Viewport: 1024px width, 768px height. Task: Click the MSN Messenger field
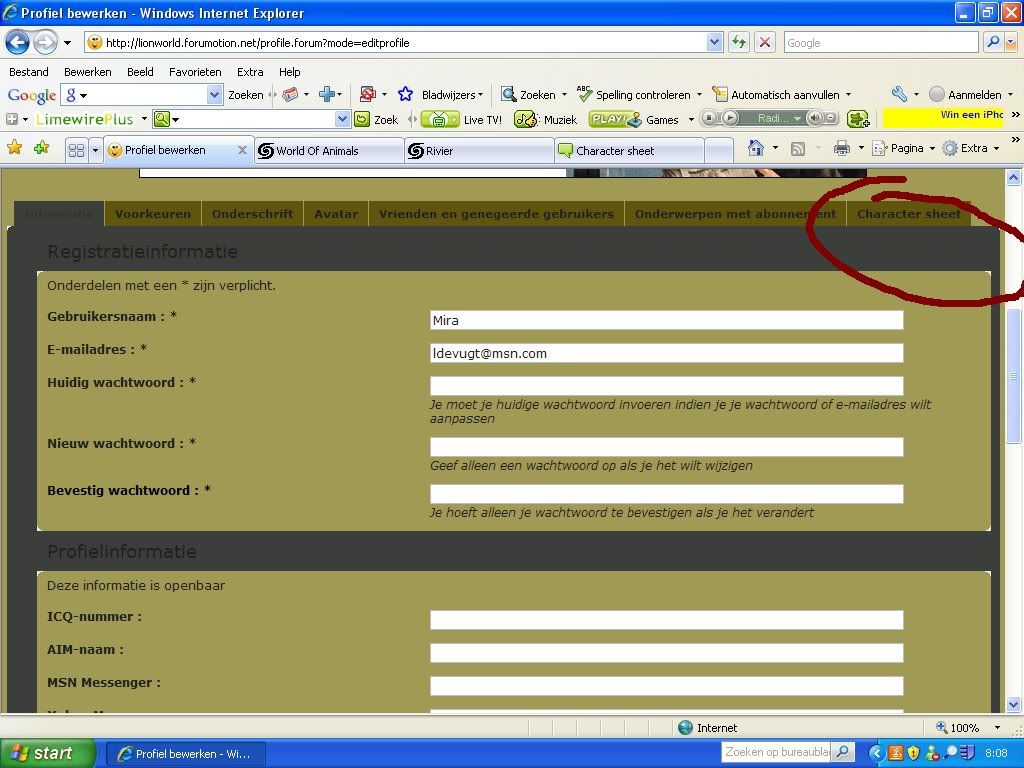click(x=666, y=686)
